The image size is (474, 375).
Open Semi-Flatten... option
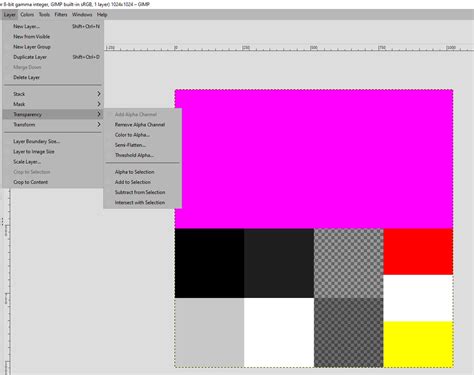pos(143,145)
